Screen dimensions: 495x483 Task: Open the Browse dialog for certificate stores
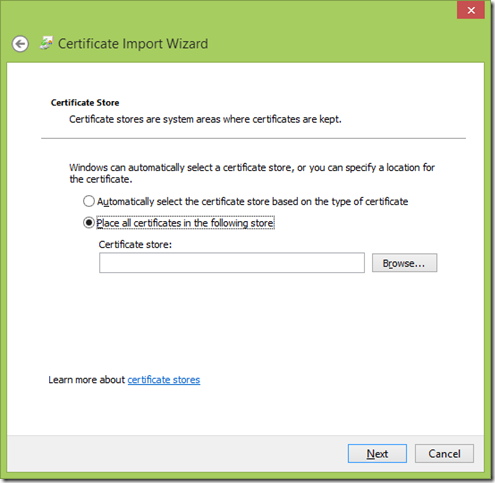pyautogui.click(x=404, y=263)
